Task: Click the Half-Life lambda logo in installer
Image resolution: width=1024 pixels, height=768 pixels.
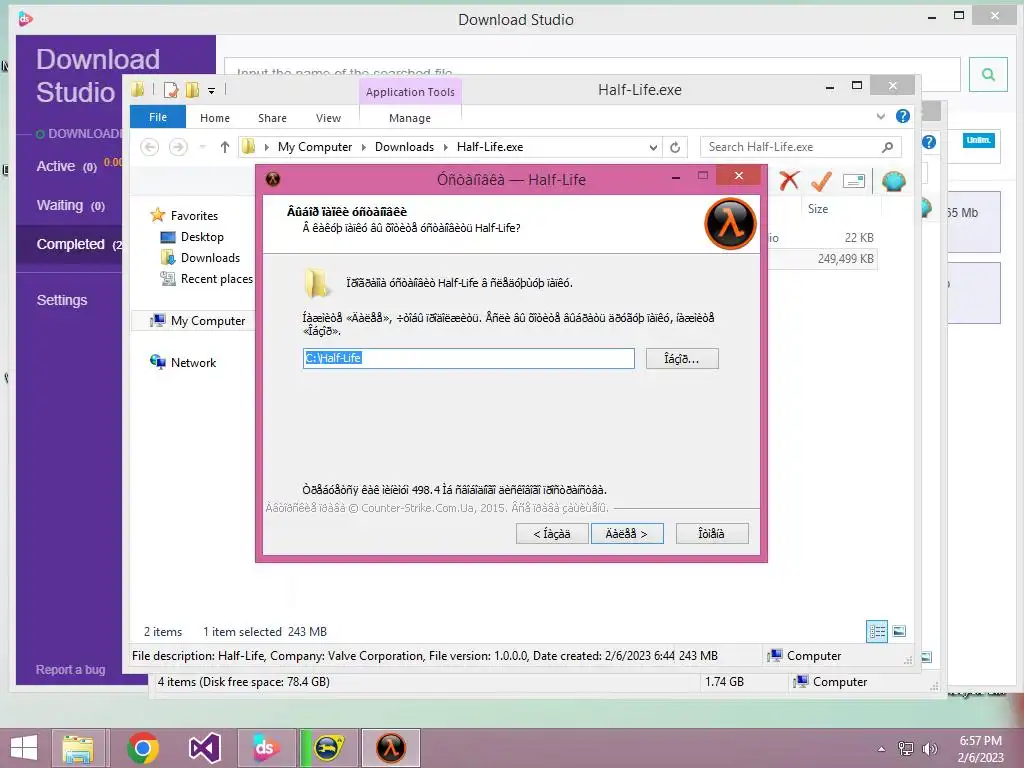Action: [730, 223]
